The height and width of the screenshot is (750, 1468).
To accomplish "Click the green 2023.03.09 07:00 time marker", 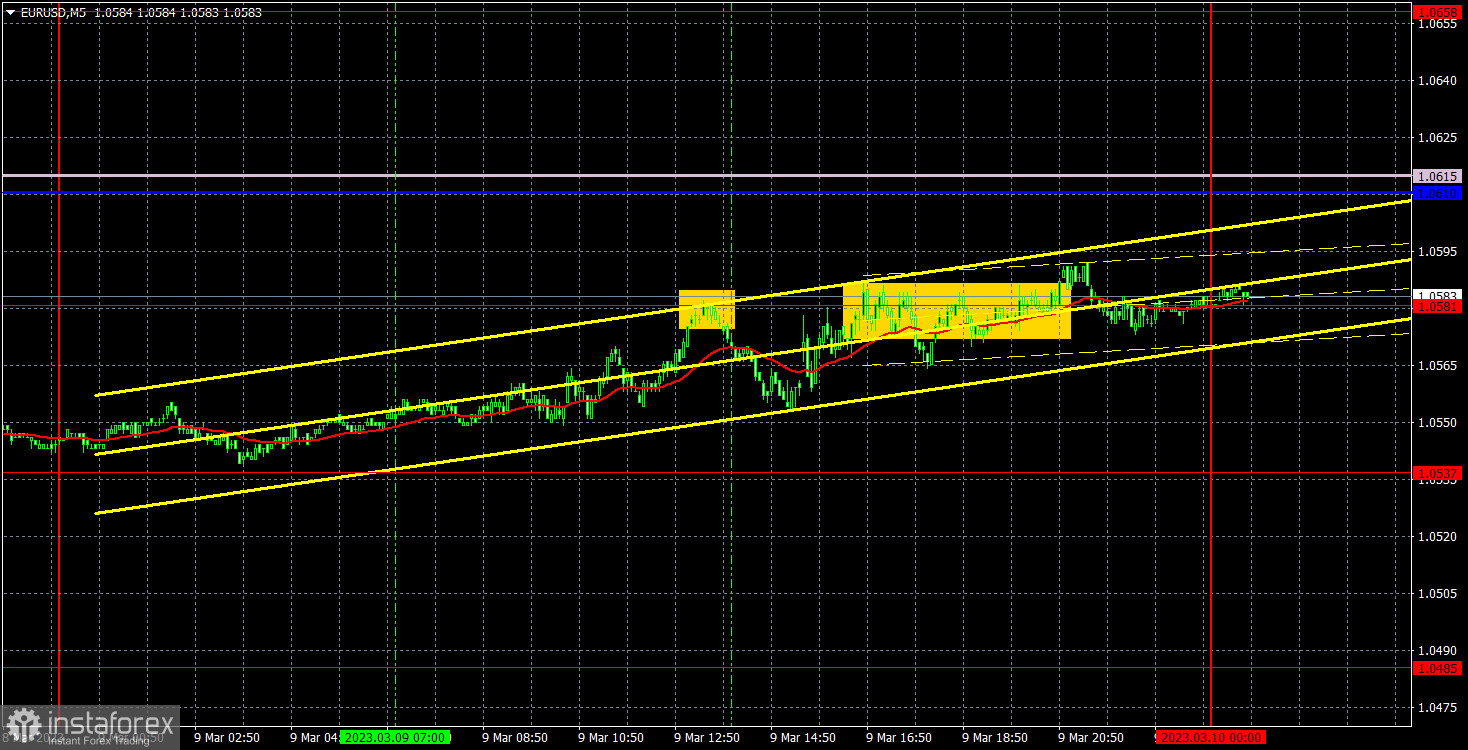I will tap(394, 737).
